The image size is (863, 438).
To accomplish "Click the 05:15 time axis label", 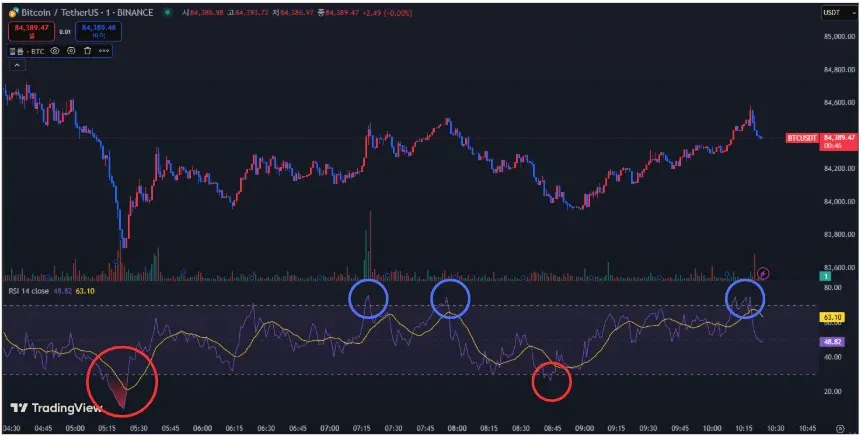I will coord(107,428).
